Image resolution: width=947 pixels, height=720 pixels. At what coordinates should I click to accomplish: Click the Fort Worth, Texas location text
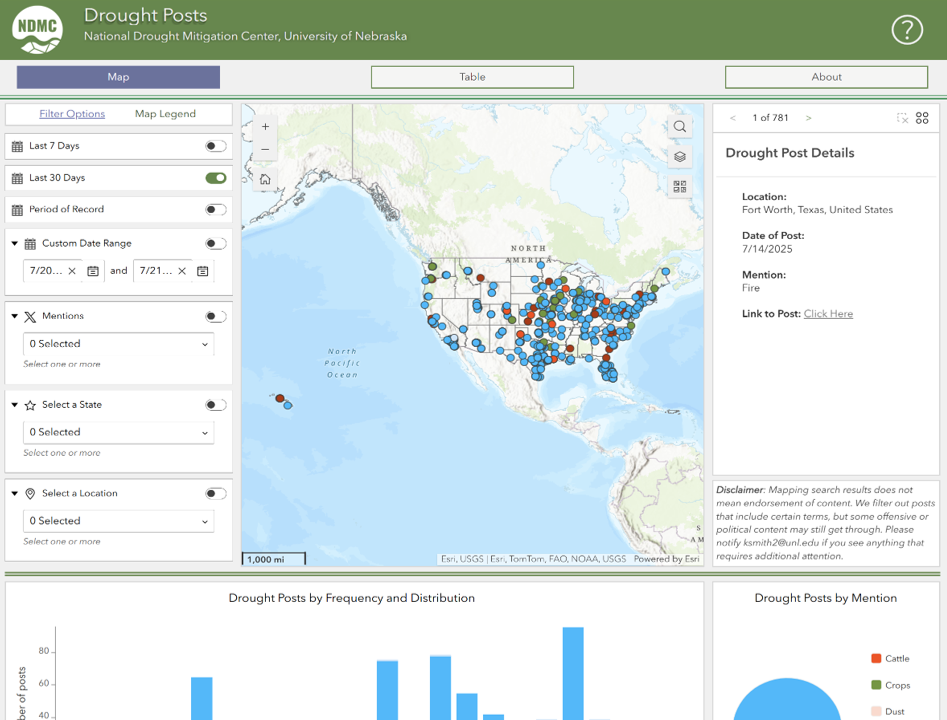(817, 210)
